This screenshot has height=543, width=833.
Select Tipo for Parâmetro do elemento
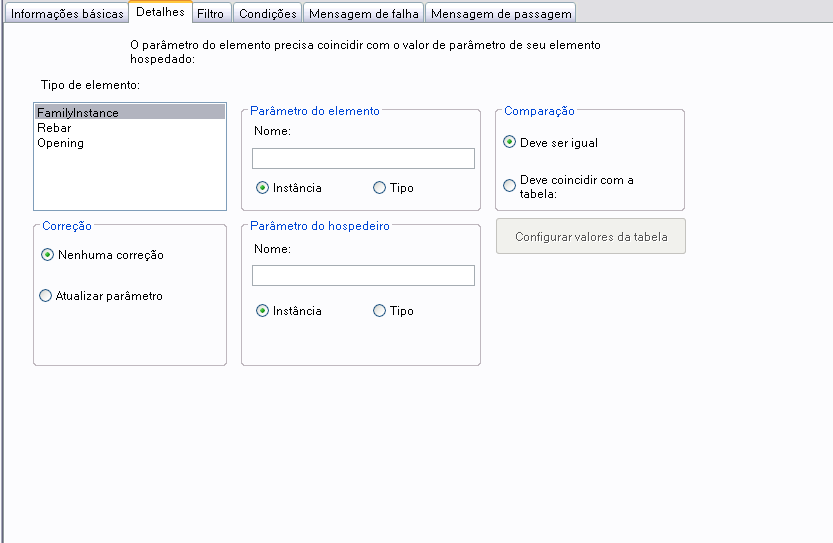click(379, 188)
